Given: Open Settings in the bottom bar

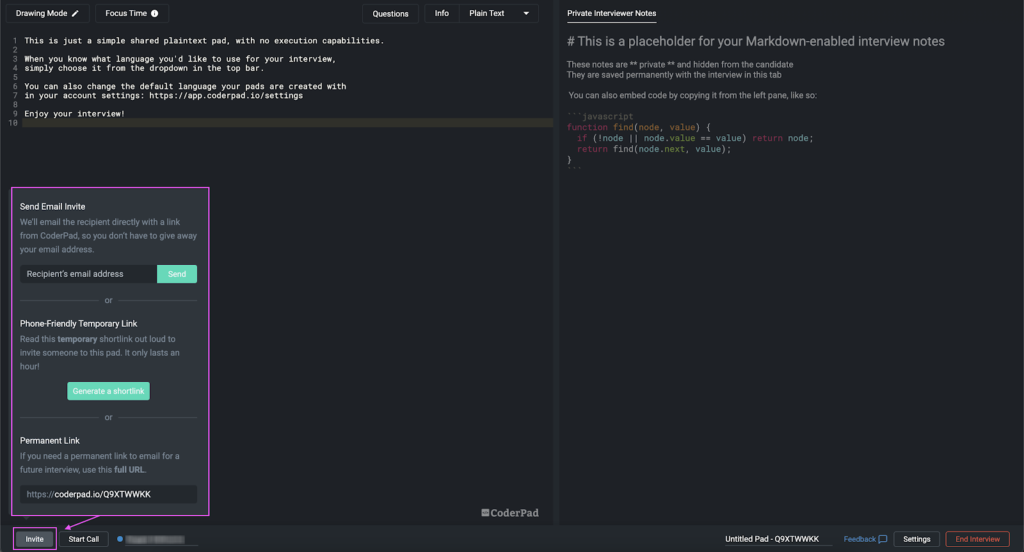Looking at the screenshot, I should click(x=916, y=539).
